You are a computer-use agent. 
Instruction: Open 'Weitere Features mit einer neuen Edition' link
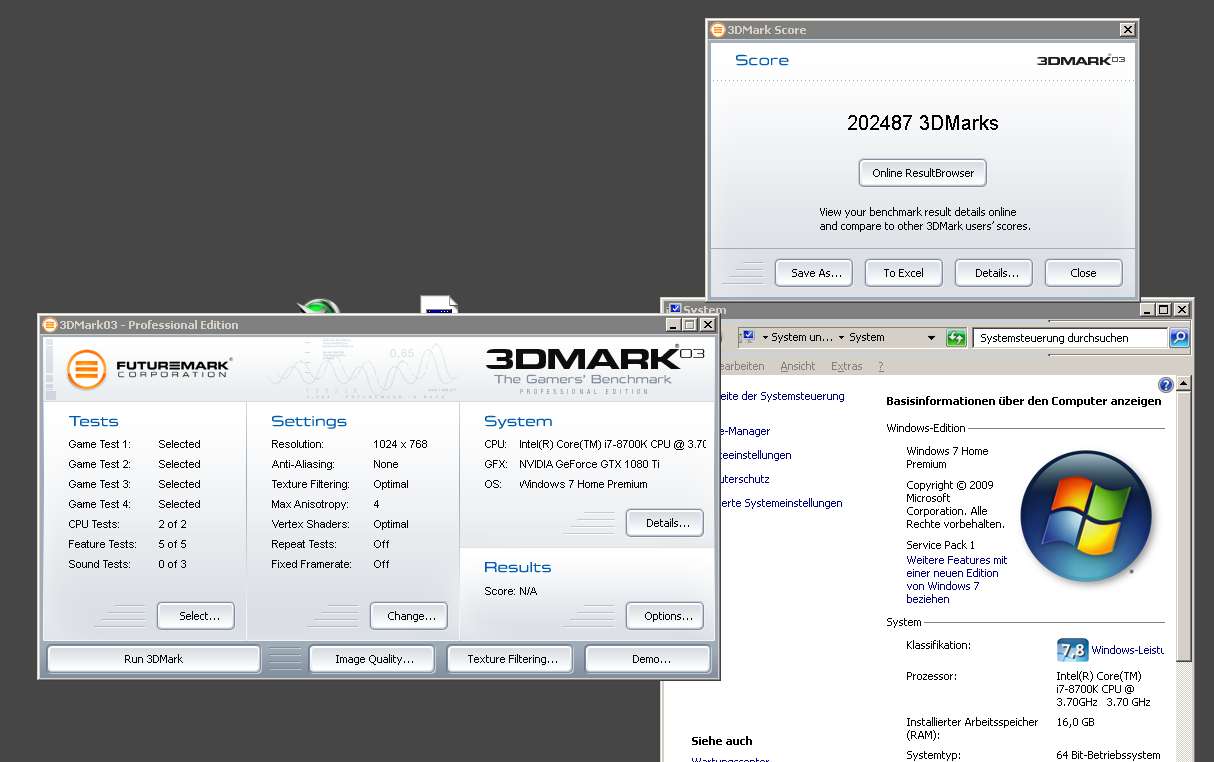(957, 580)
